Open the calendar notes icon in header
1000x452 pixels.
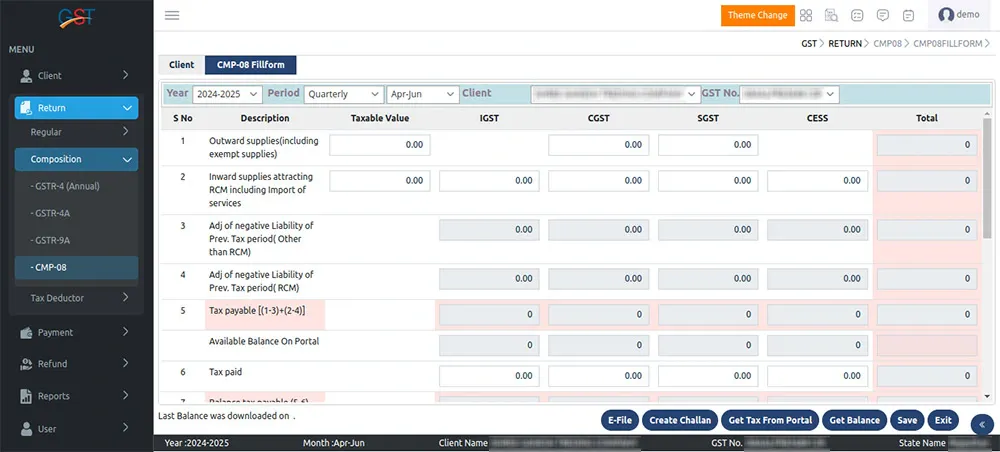click(909, 15)
